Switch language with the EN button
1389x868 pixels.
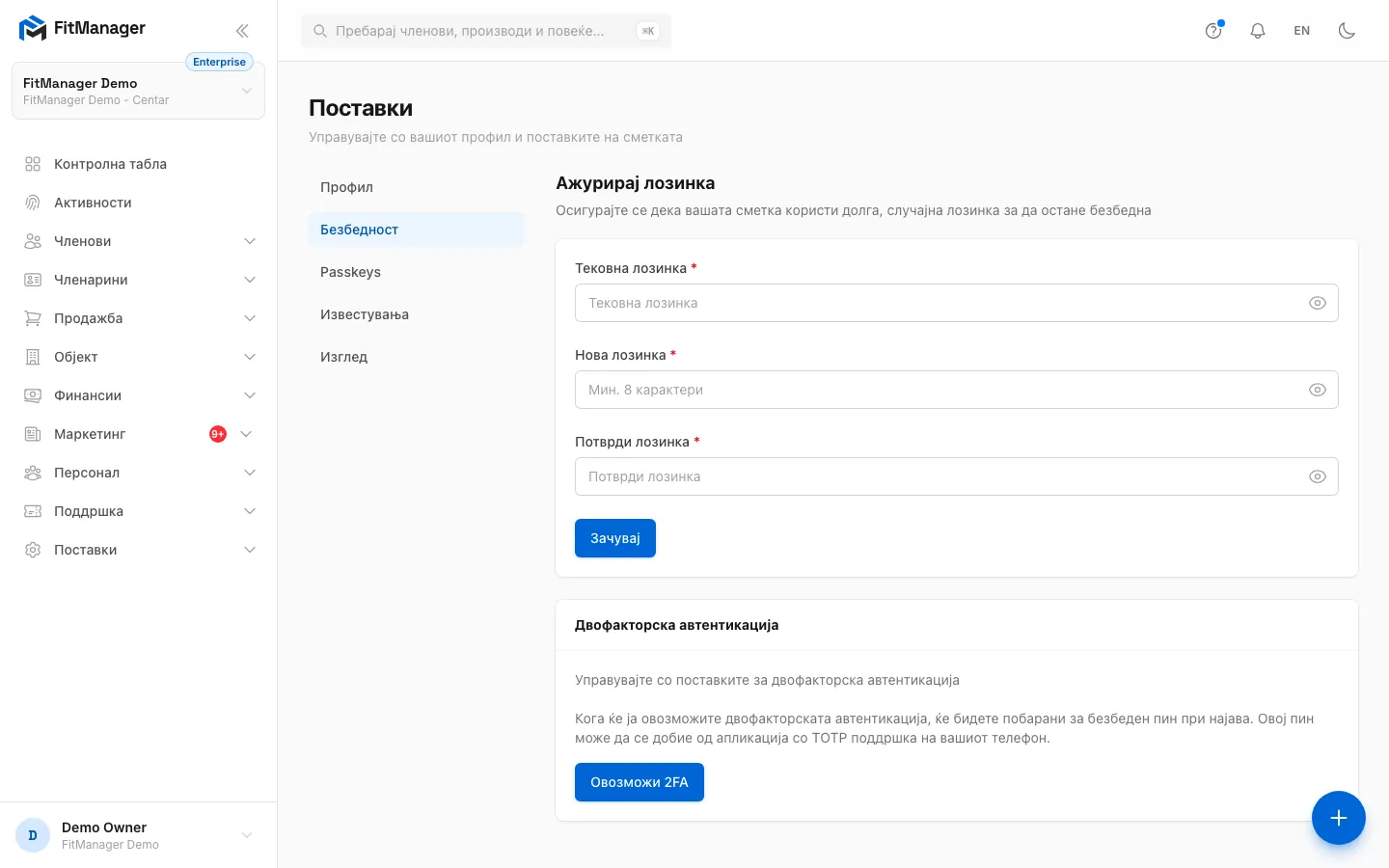(1302, 31)
